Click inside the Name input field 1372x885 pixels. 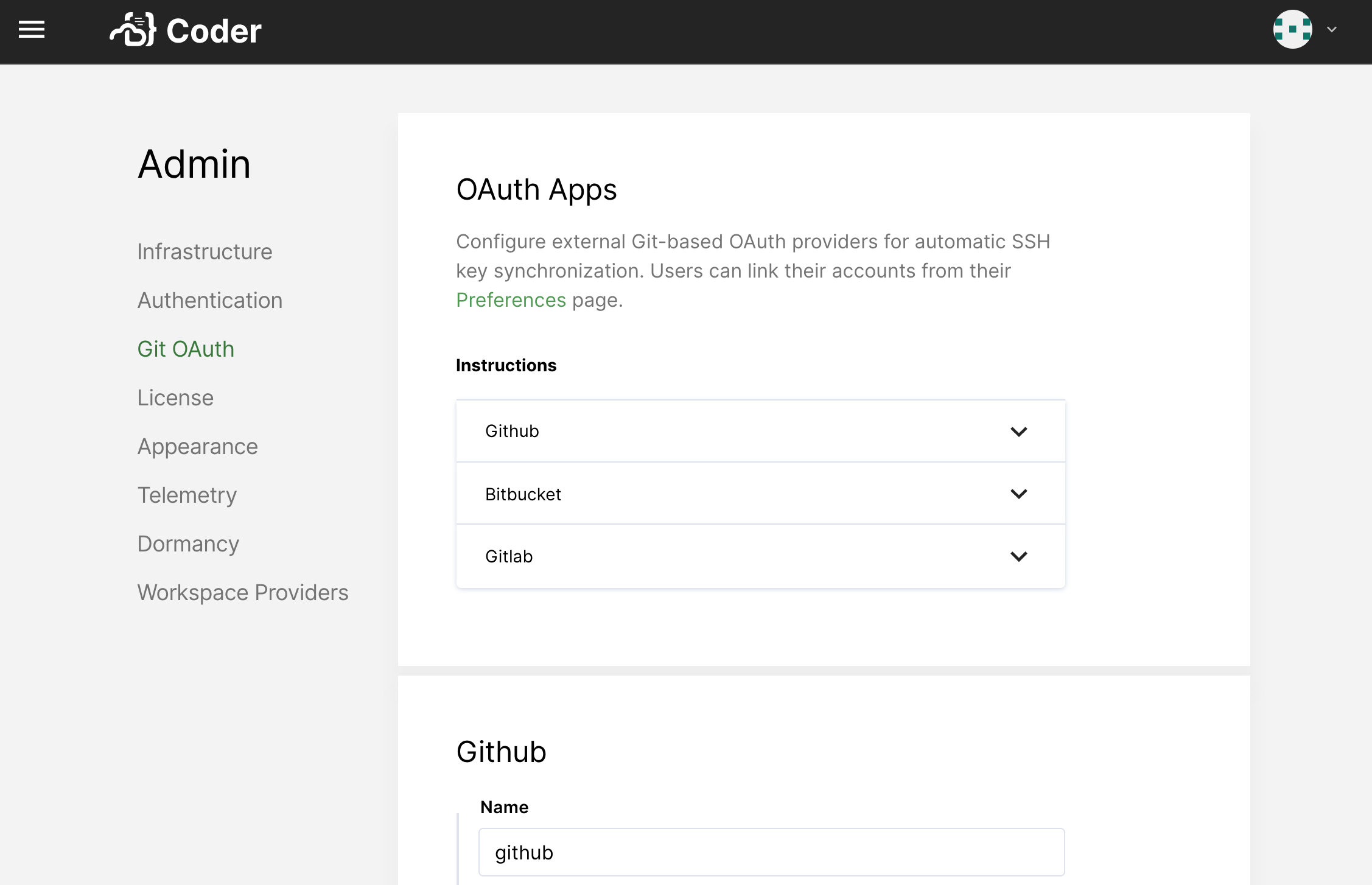[x=771, y=852]
